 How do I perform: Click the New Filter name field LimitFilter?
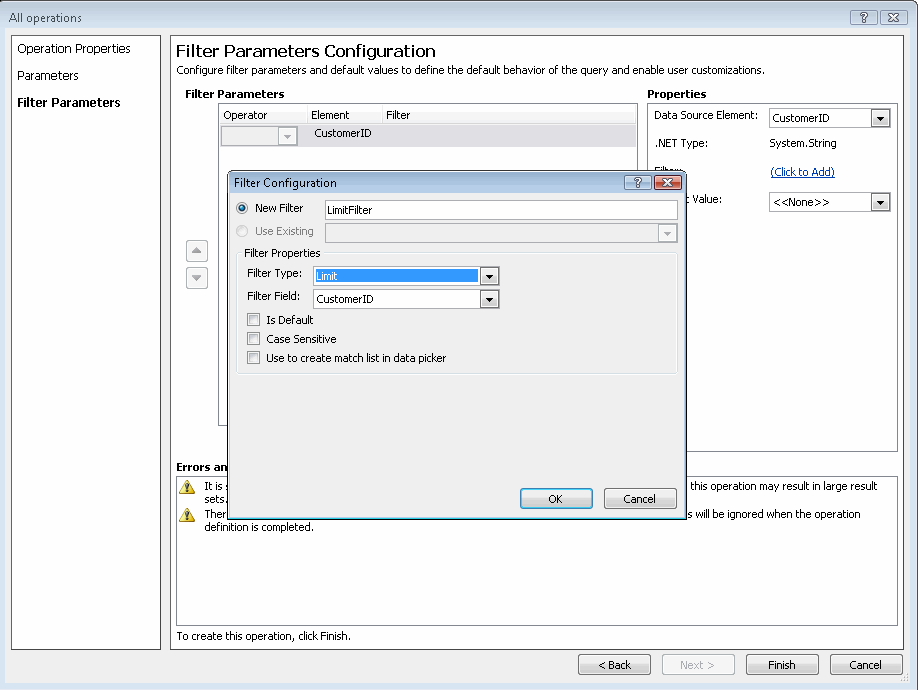pos(501,210)
